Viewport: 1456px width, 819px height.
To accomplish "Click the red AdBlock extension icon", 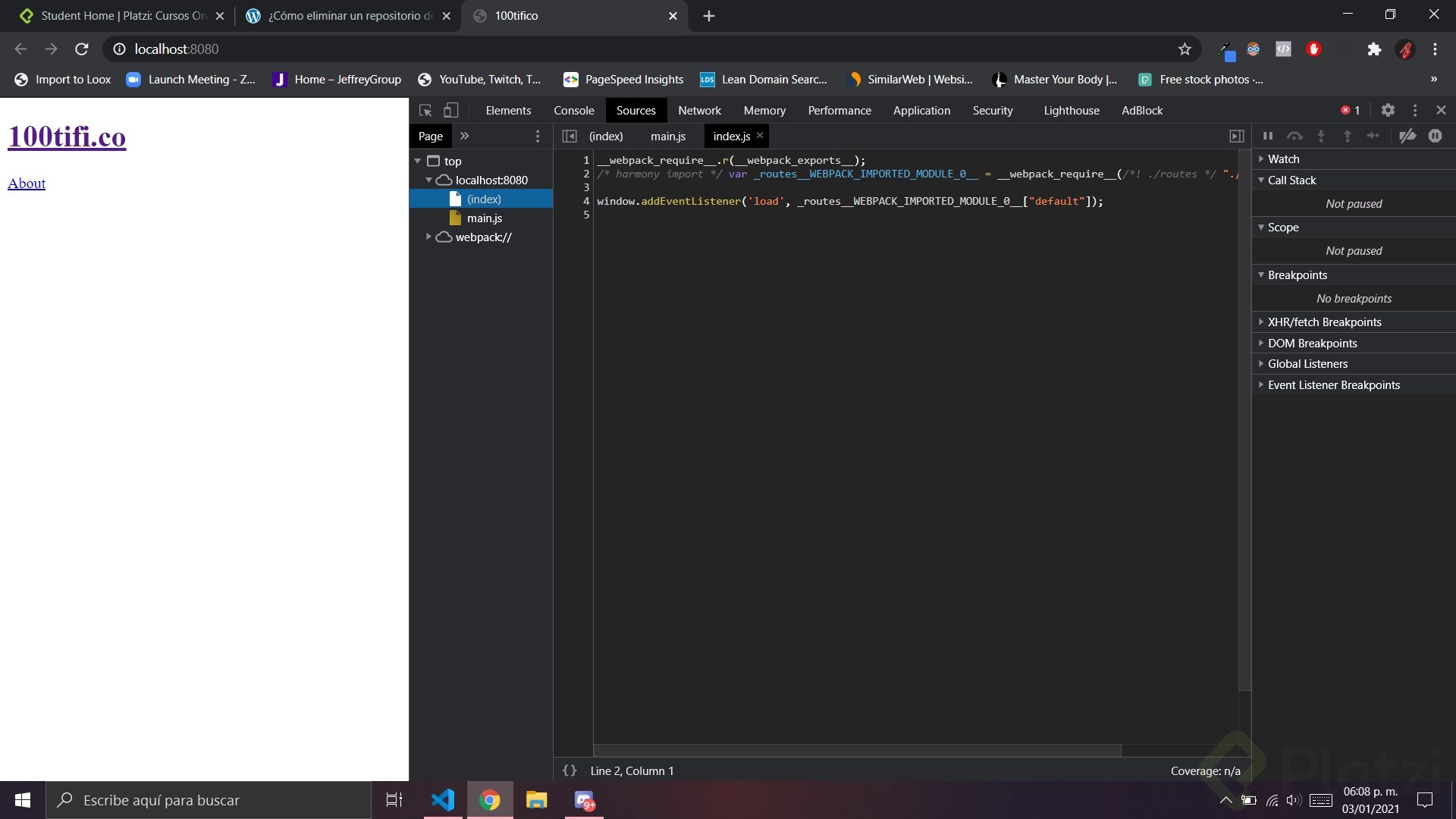I will coord(1314,49).
